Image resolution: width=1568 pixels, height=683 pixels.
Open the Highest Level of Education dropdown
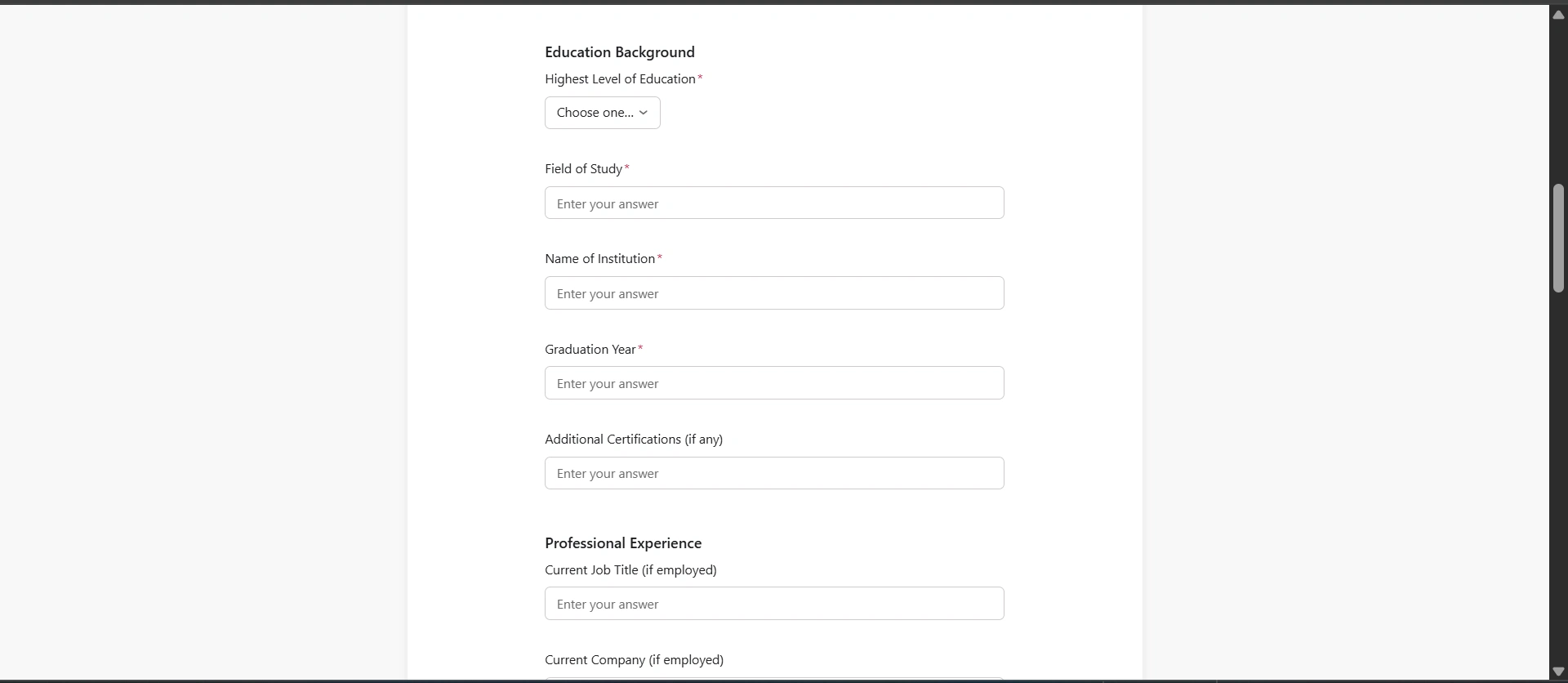(x=602, y=113)
